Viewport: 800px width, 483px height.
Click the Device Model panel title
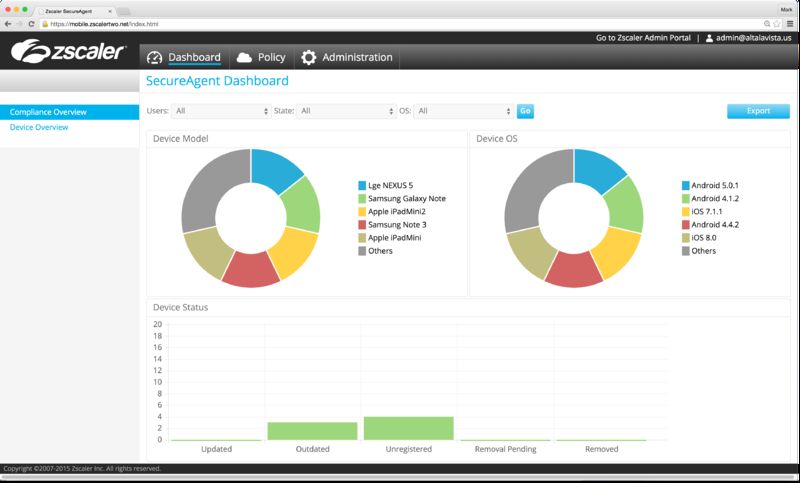tap(181, 139)
